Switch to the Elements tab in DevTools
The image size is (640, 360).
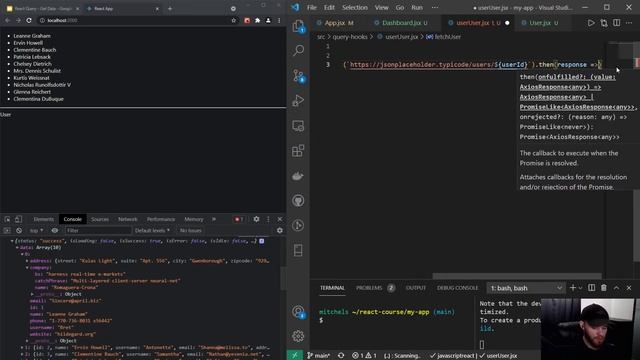(x=44, y=219)
